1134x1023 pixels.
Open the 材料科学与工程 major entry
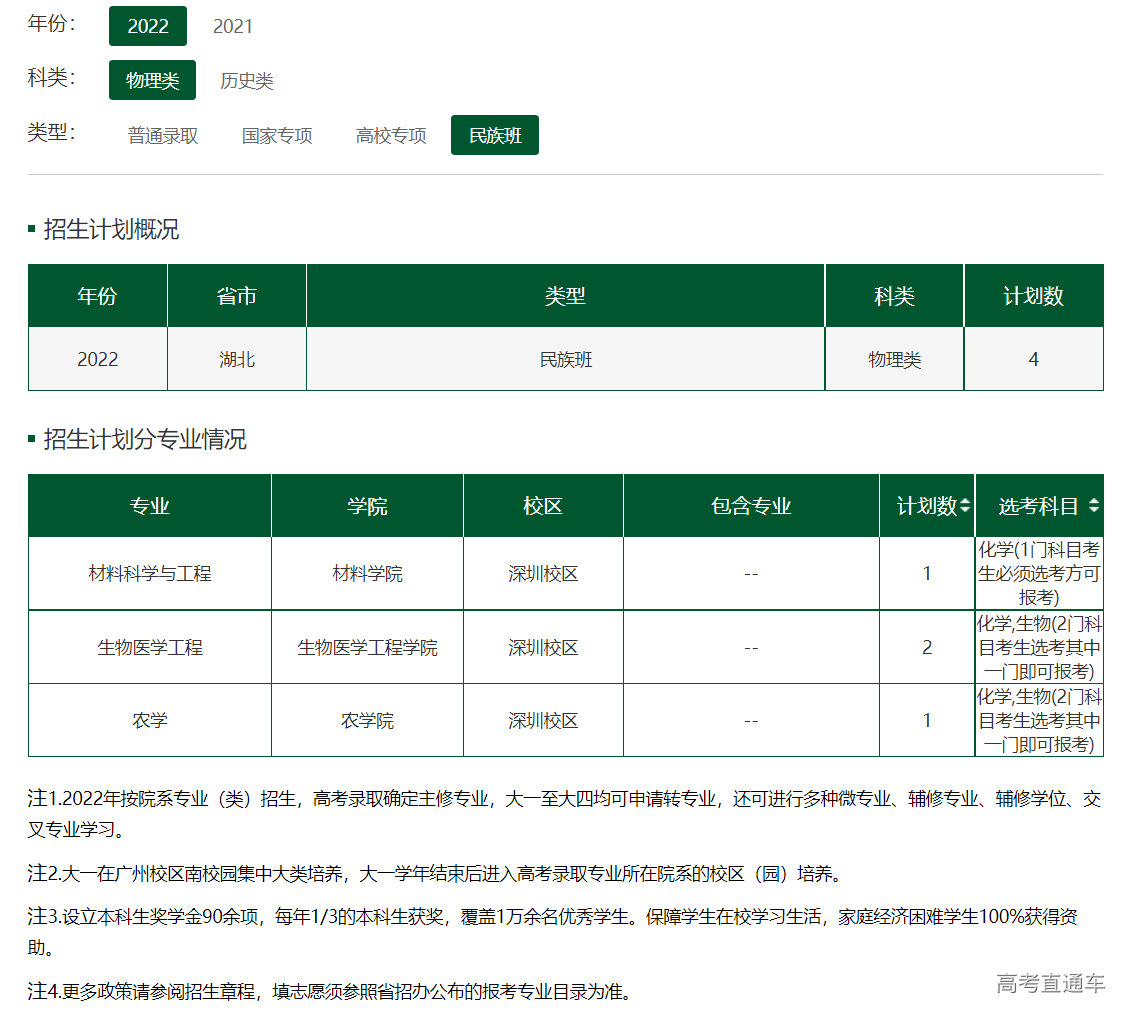(x=149, y=573)
